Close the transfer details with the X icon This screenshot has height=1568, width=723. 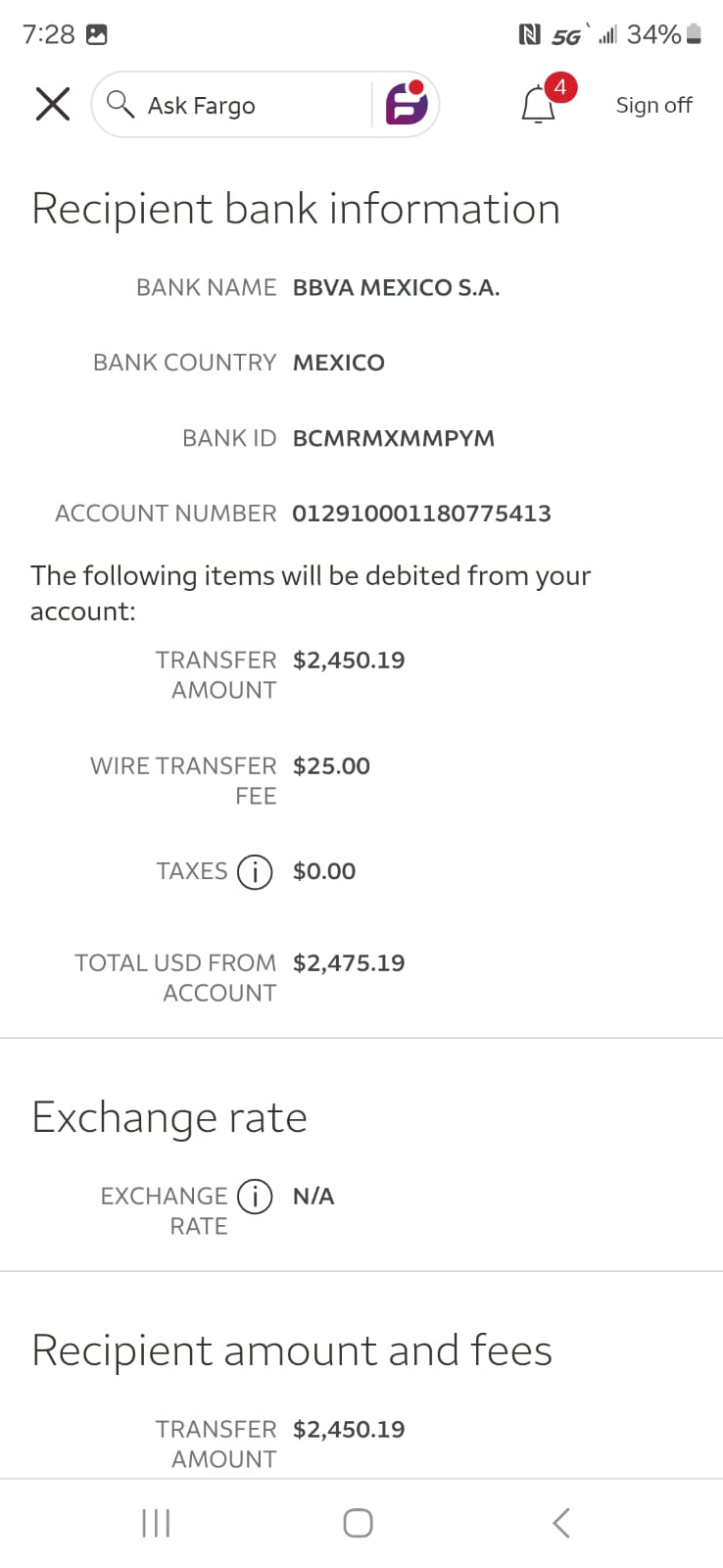[53, 104]
